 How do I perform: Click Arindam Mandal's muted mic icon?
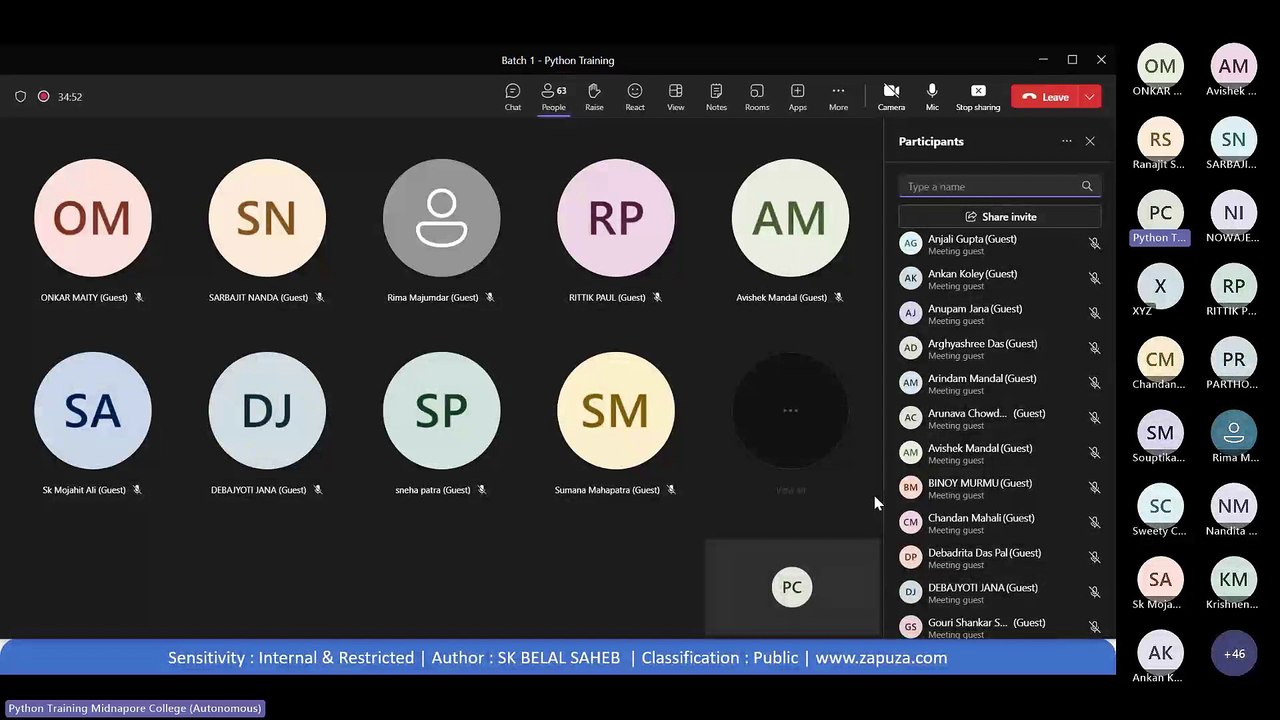1094,383
